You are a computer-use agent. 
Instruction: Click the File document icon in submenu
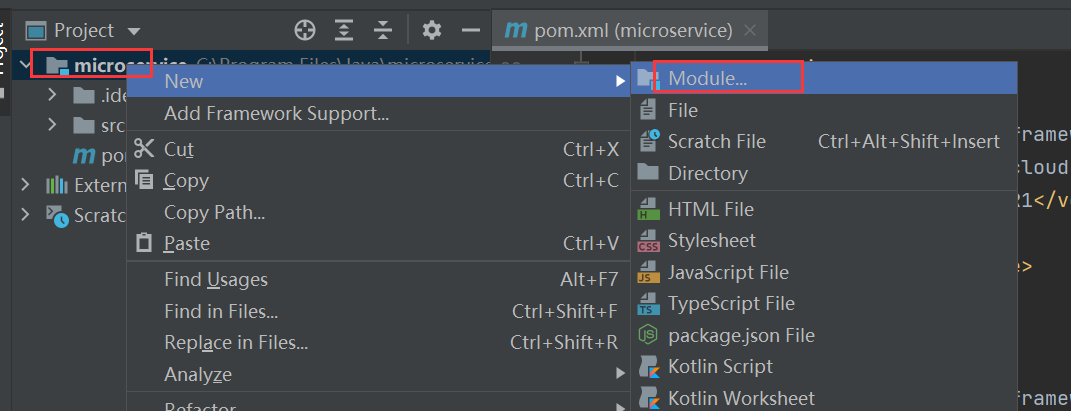tap(648, 110)
